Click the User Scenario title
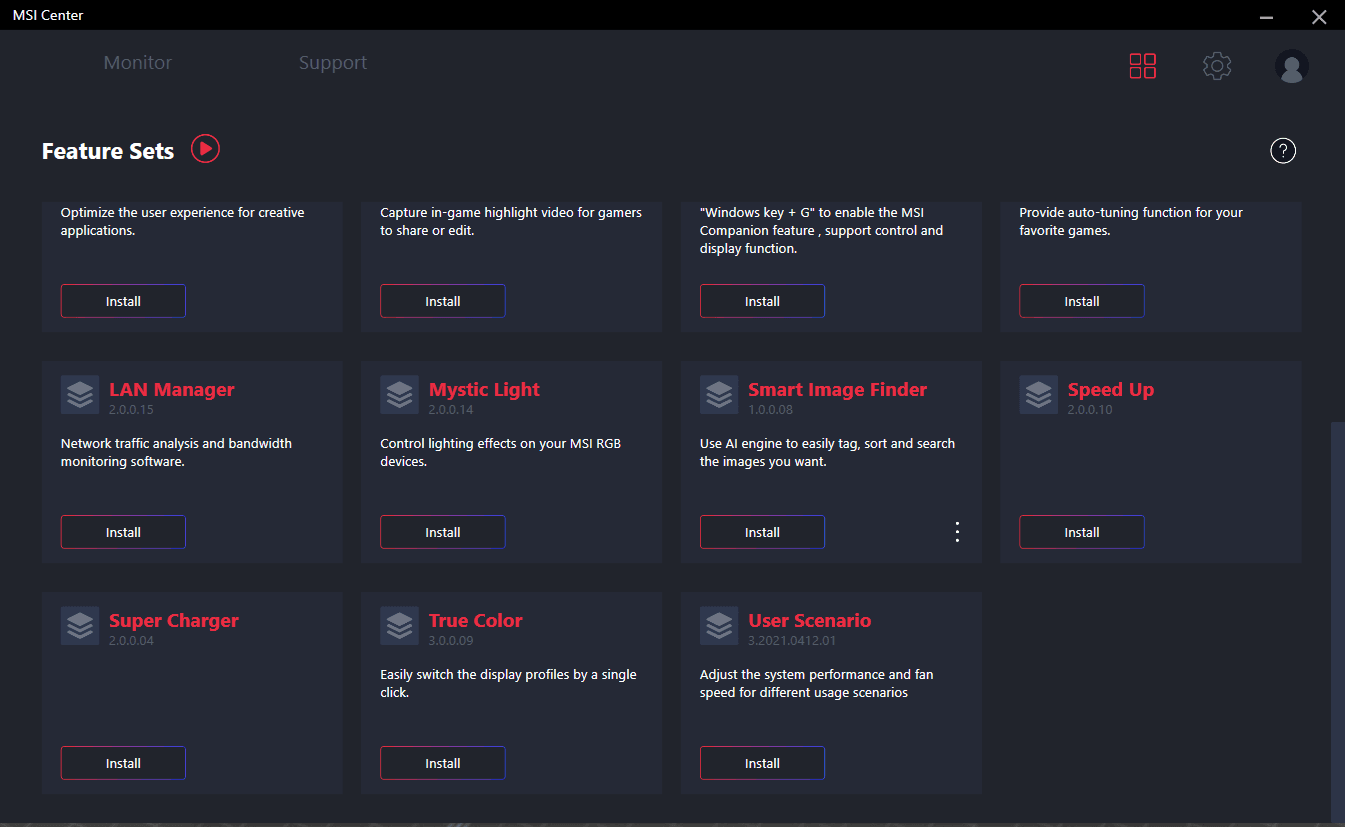1345x827 pixels. (810, 621)
